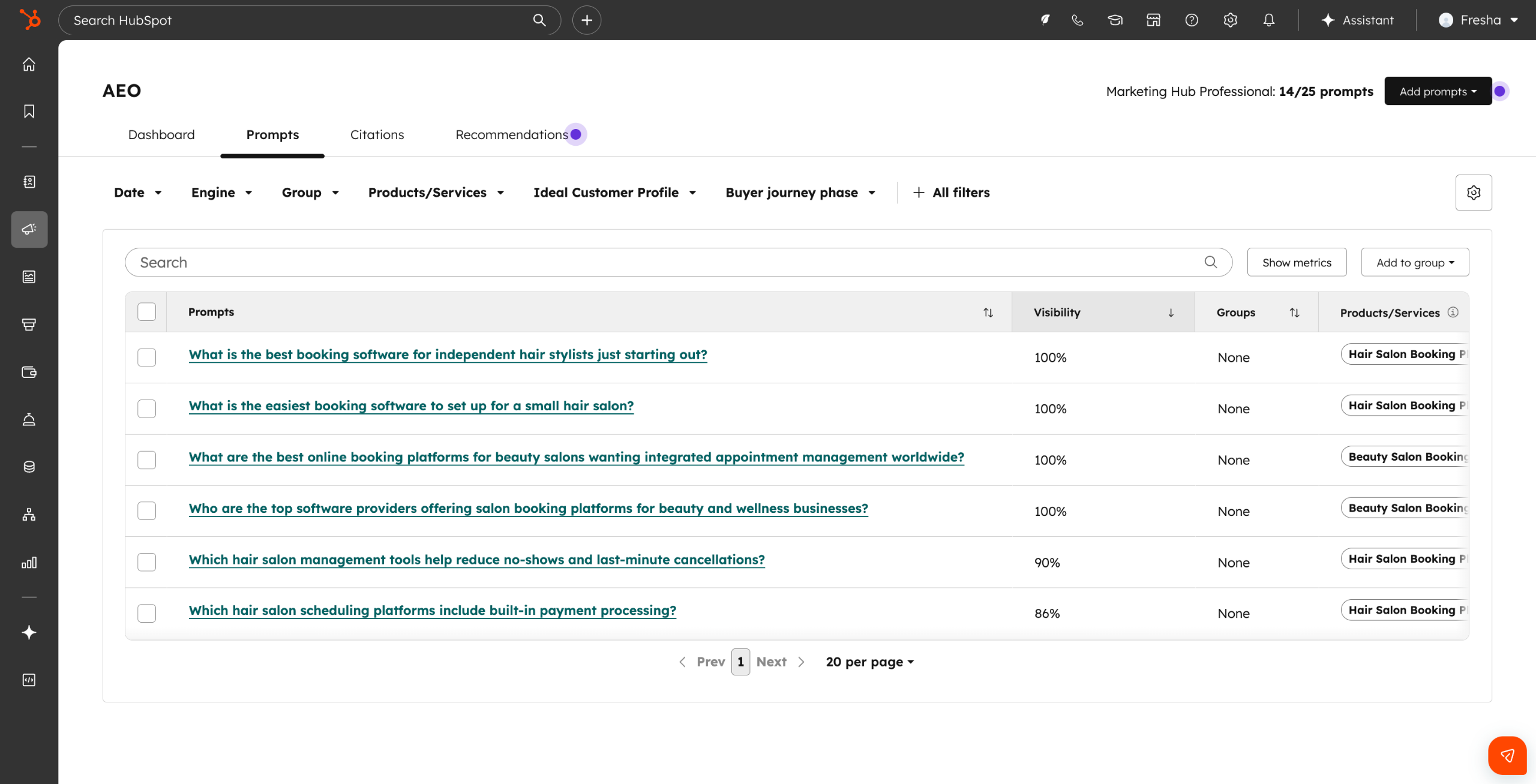Expand the Buyer journey phase filter
Image resolution: width=1536 pixels, height=784 pixels.
(800, 193)
